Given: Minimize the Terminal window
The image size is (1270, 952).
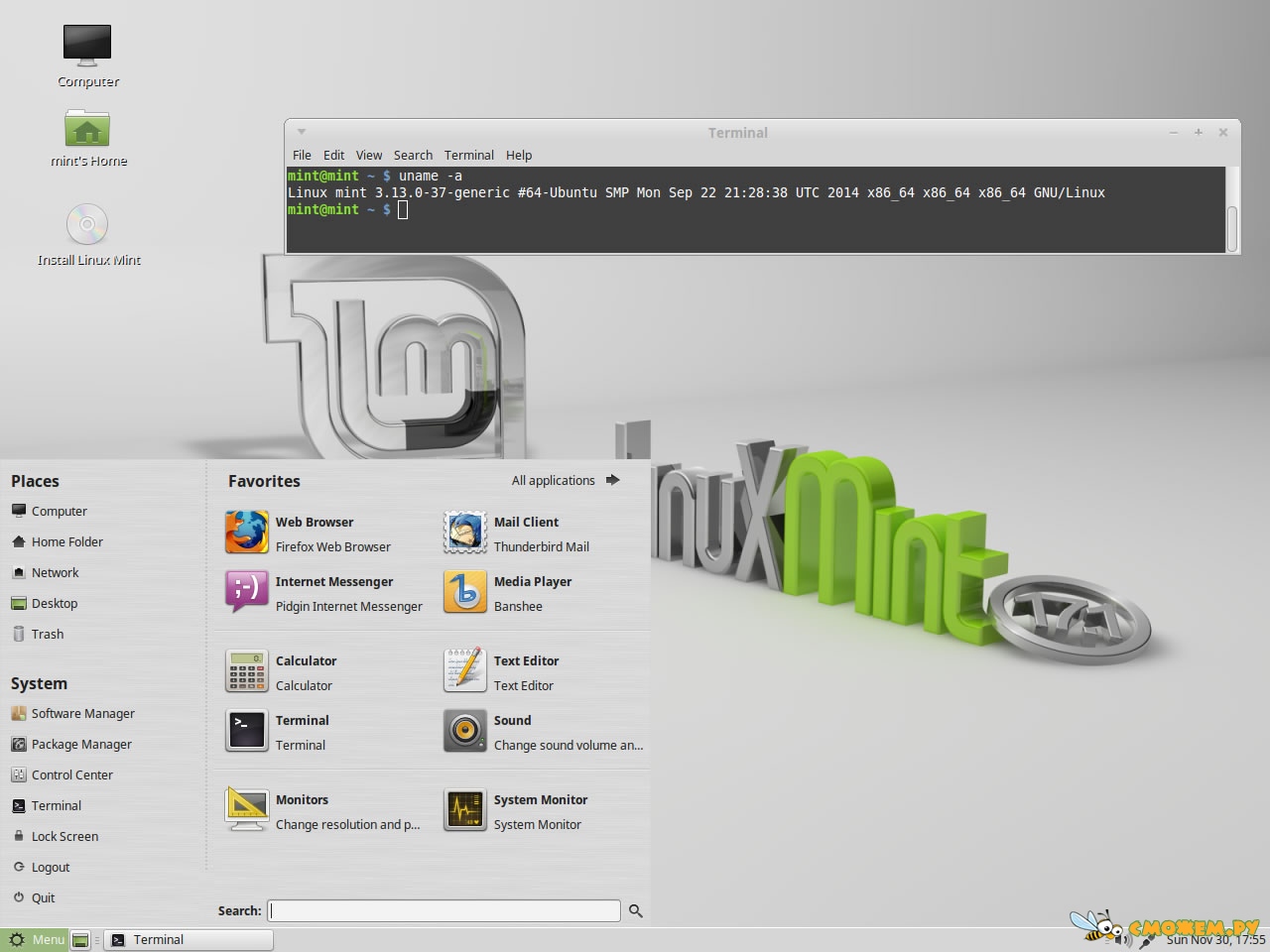Looking at the screenshot, I should click(1174, 132).
